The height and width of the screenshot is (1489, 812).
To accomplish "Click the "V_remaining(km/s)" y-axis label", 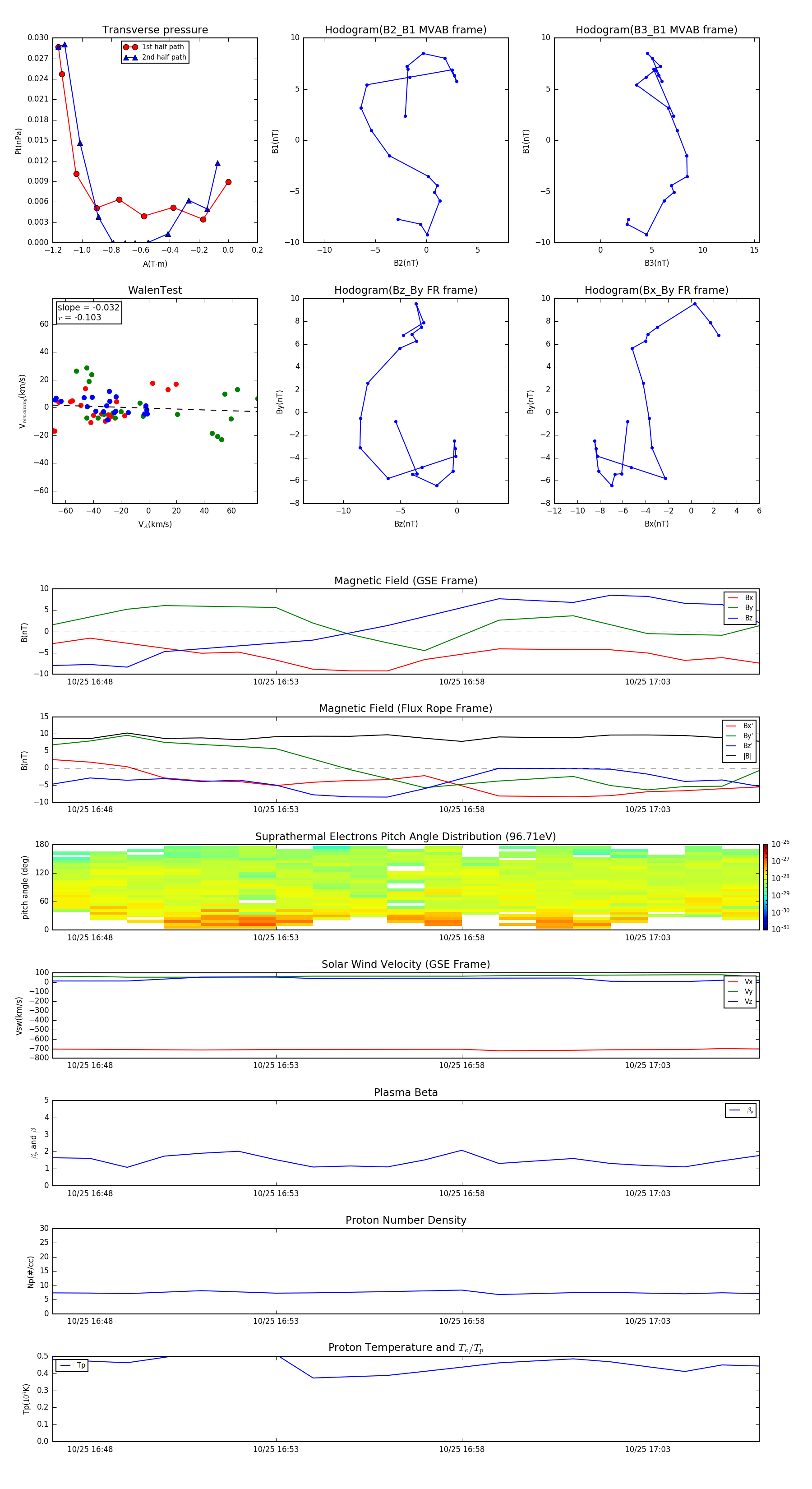I will point(22,401).
